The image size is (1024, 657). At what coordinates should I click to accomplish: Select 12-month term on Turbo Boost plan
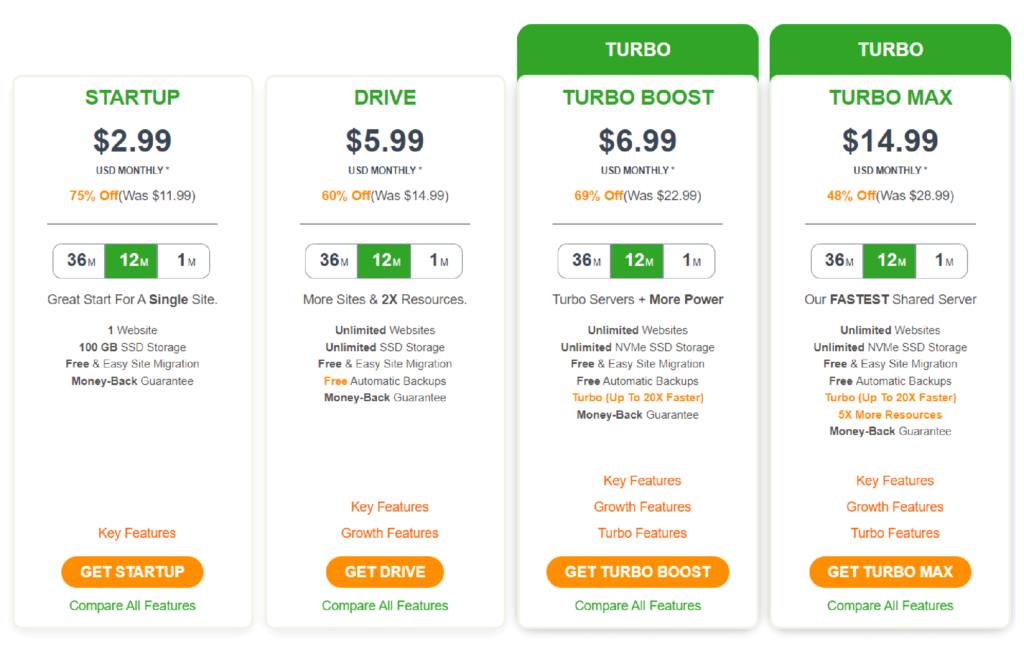[x=637, y=261]
